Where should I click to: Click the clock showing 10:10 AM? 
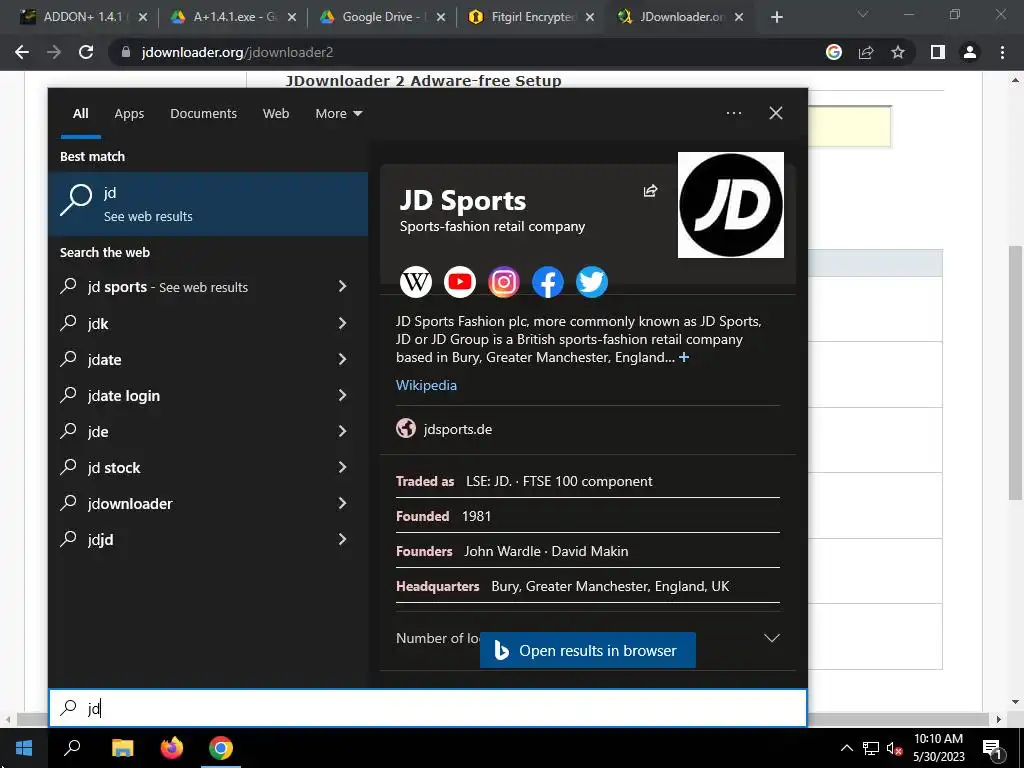(938, 739)
